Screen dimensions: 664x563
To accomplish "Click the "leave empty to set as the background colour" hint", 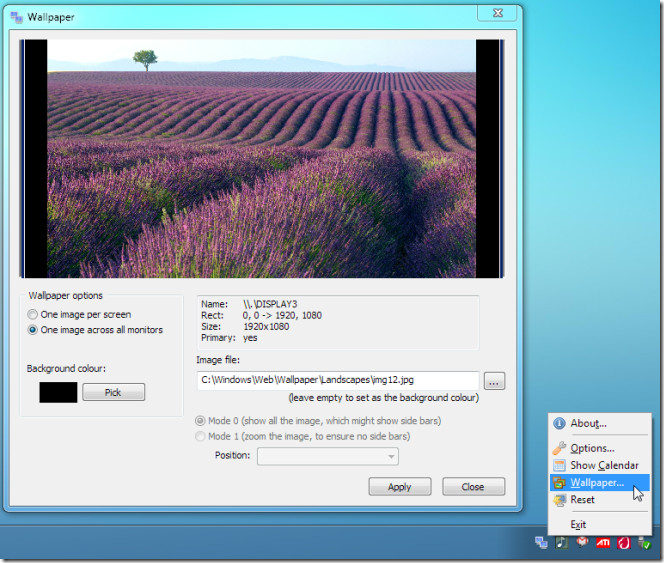I will click(x=384, y=398).
